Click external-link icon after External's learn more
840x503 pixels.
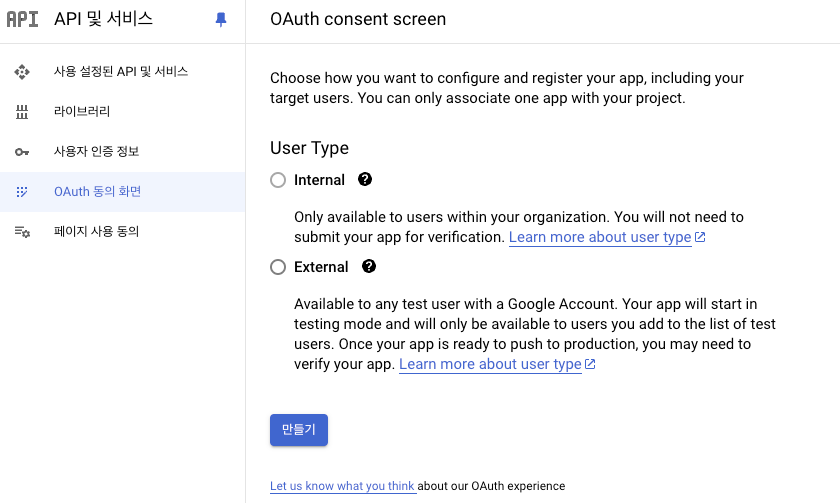click(x=590, y=364)
